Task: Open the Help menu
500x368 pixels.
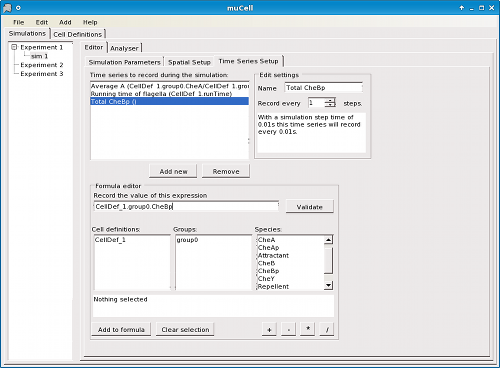Action: coord(90,22)
